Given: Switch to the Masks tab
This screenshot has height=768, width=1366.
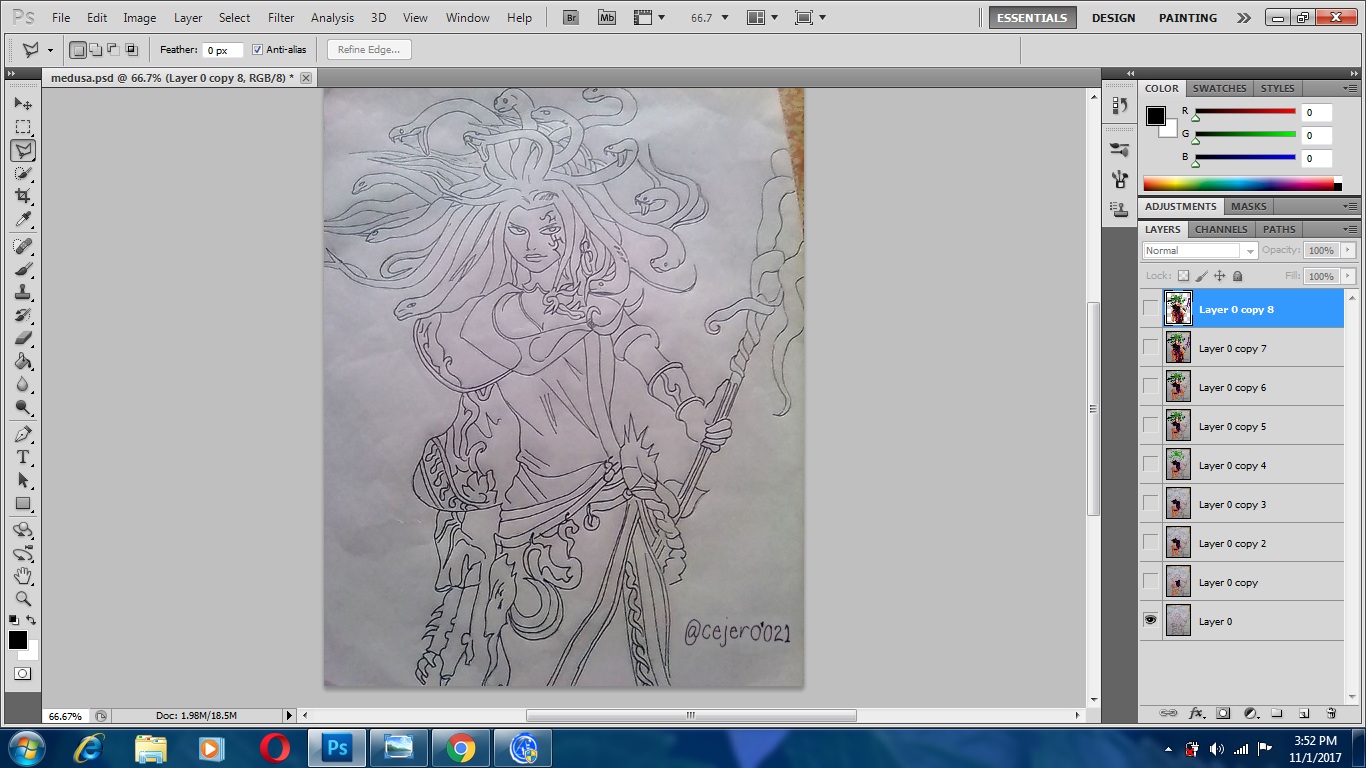Looking at the screenshot, I should tap(1248, 206).
